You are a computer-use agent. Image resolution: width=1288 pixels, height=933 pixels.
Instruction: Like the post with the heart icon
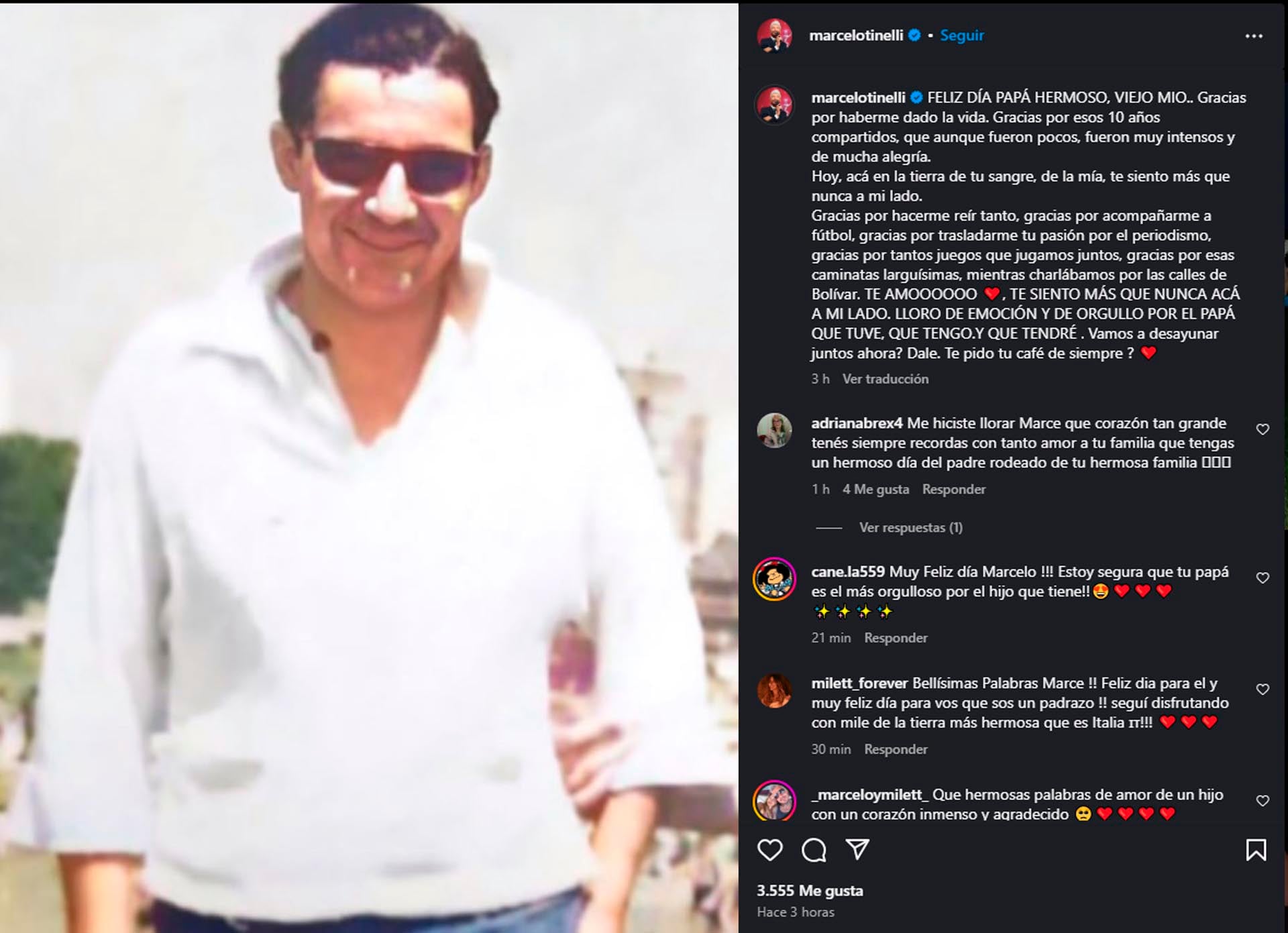[769, 850]
